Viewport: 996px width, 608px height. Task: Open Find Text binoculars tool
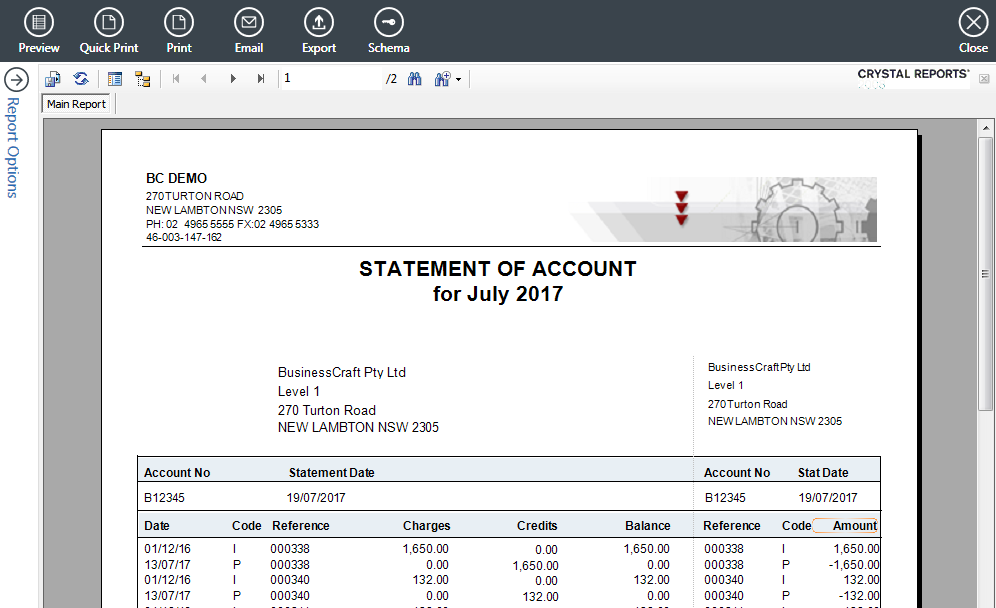415,79
